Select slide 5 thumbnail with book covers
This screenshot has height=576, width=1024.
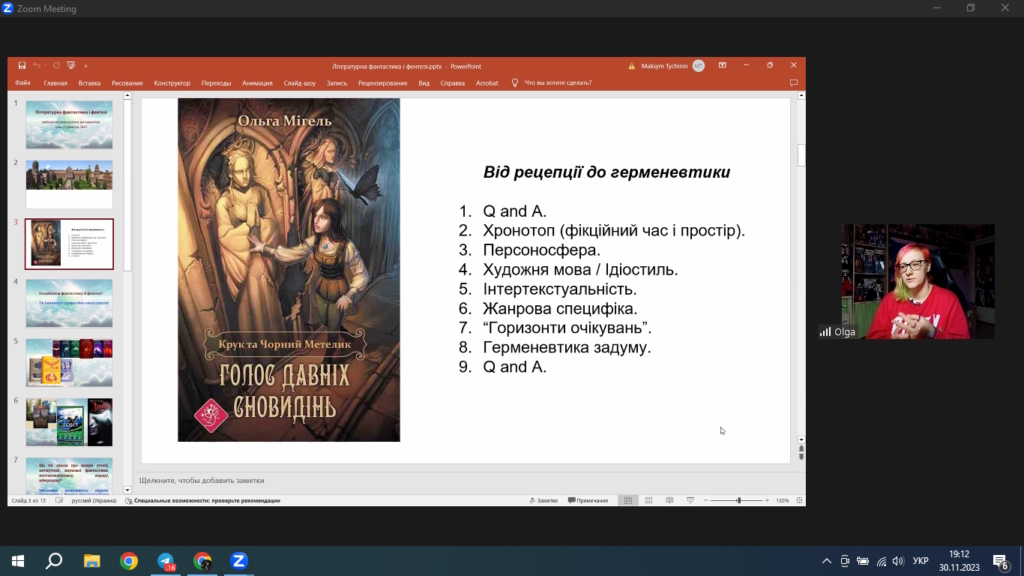(69, 362)
